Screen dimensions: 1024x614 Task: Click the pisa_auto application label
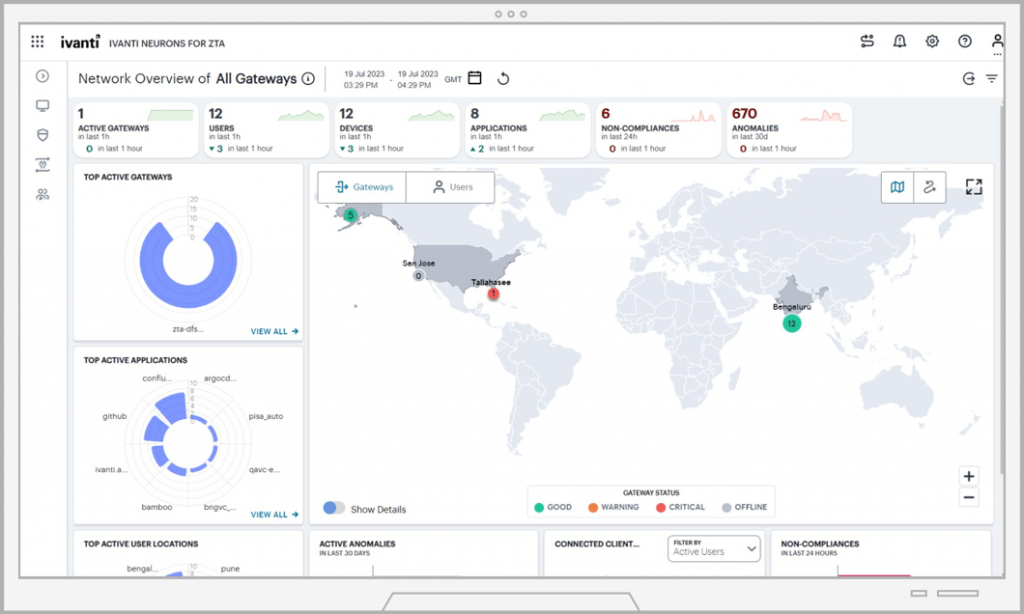(x=266, y=416)
